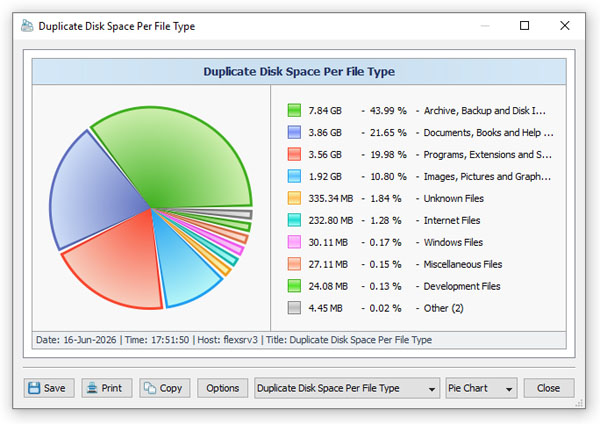
Task: Click the 'Development Files' legend label
Action: (x=462, y=286)
